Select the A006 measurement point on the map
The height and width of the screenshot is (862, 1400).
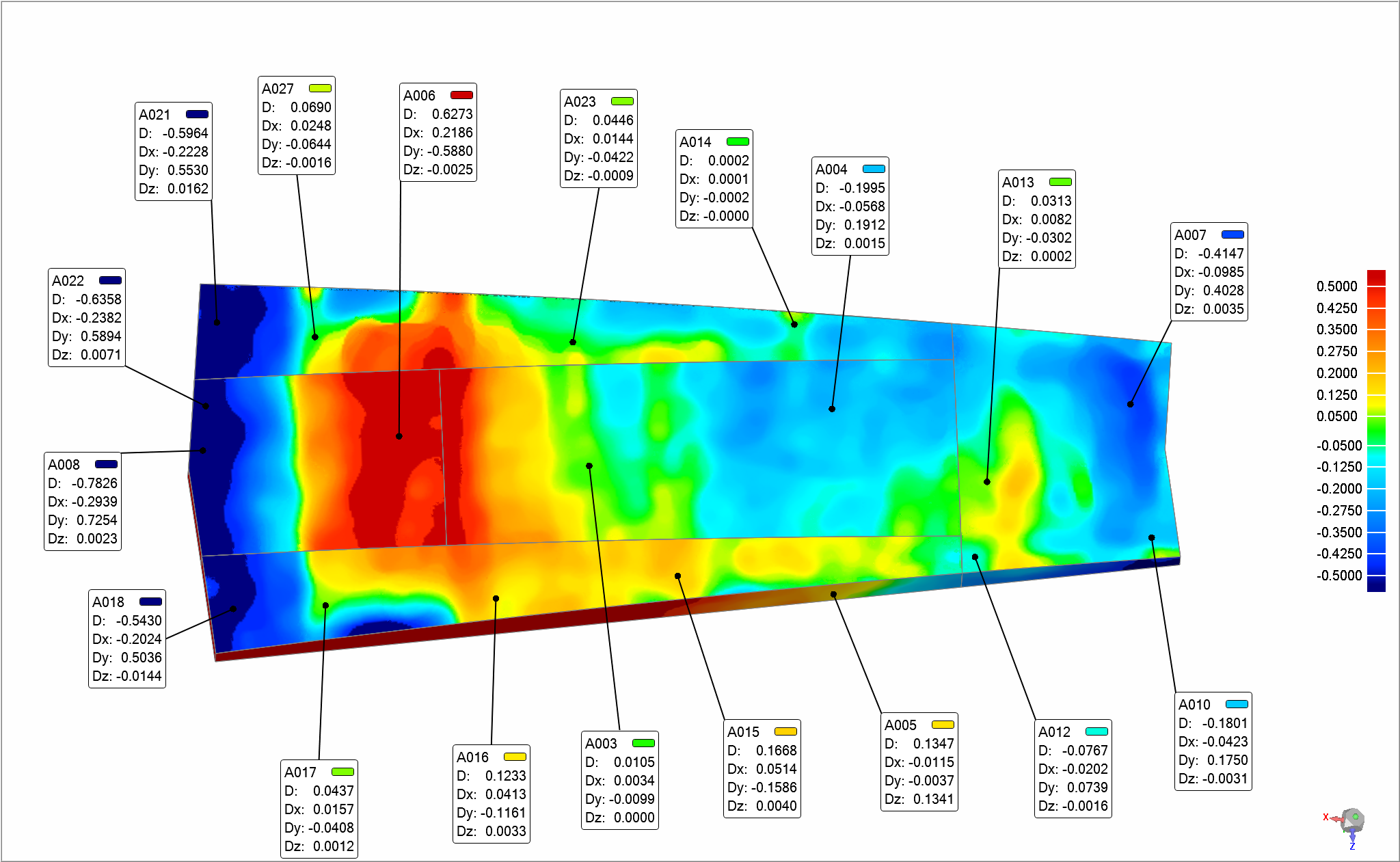point(399,436)
